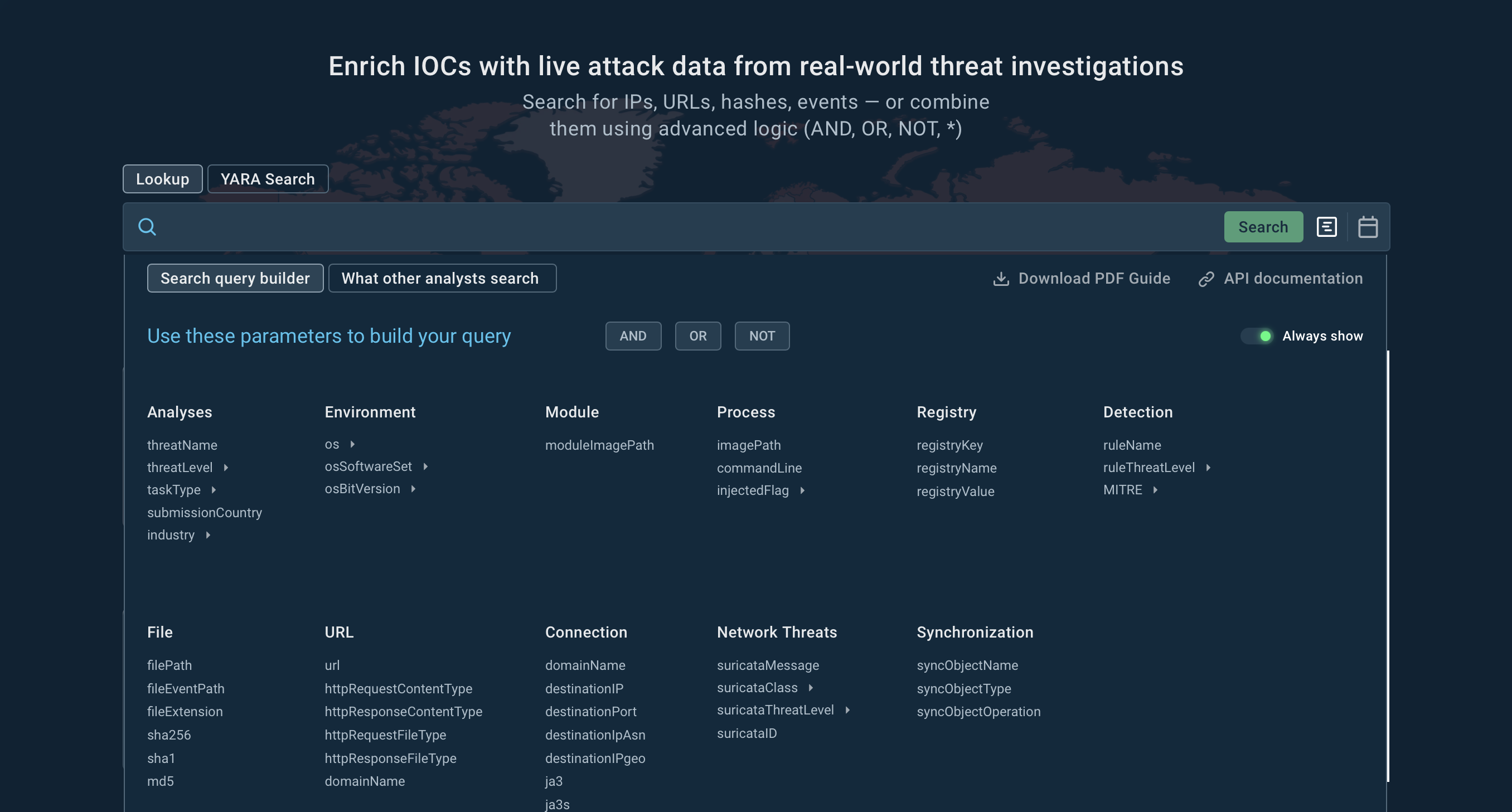Expand suricataThreatLevel options arrow
This screenshot has width=1512, height=812.
[847, 710]
